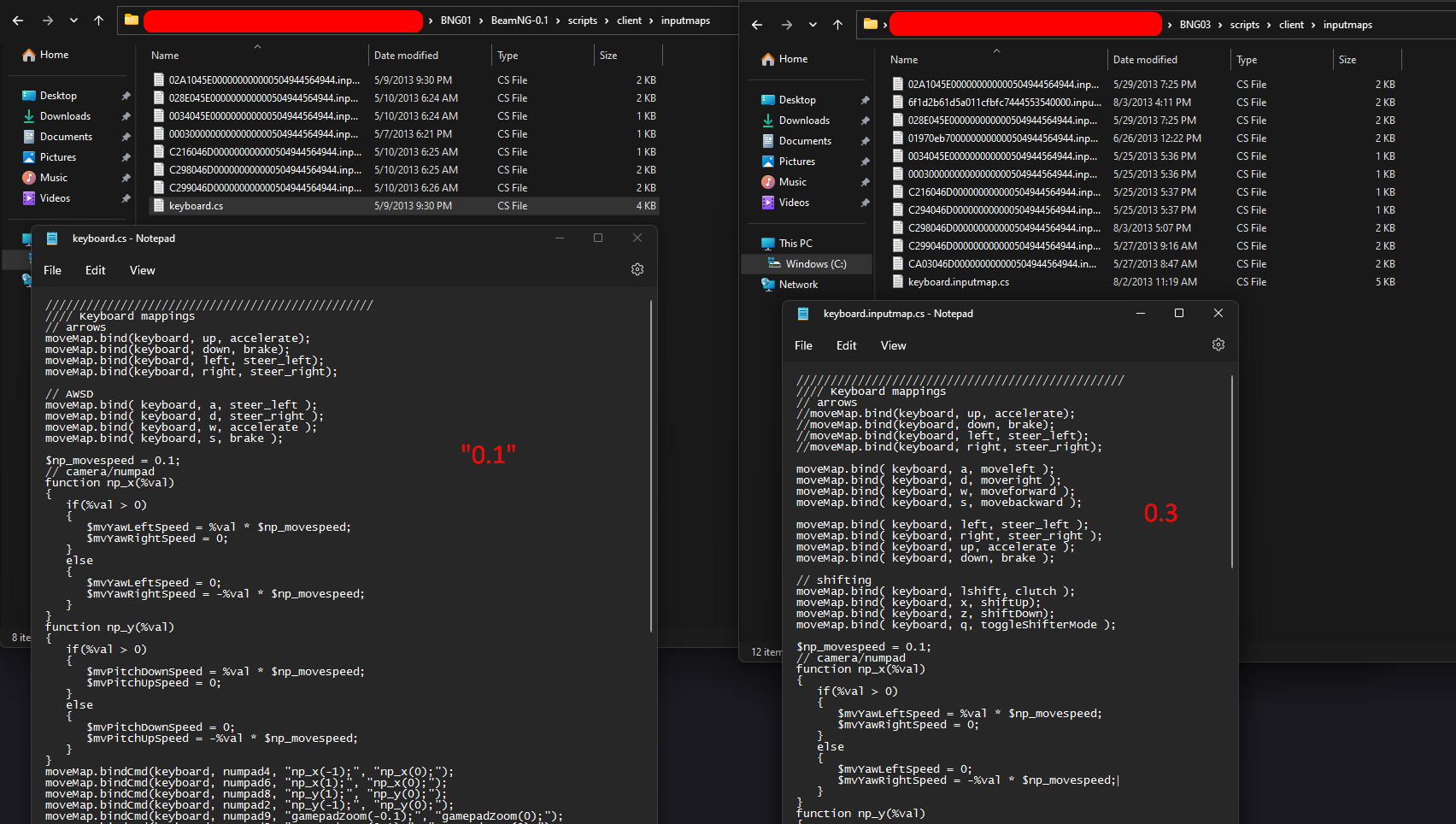Select keyboard.inputmap.cs file in right Explorer

pos(958,282)
